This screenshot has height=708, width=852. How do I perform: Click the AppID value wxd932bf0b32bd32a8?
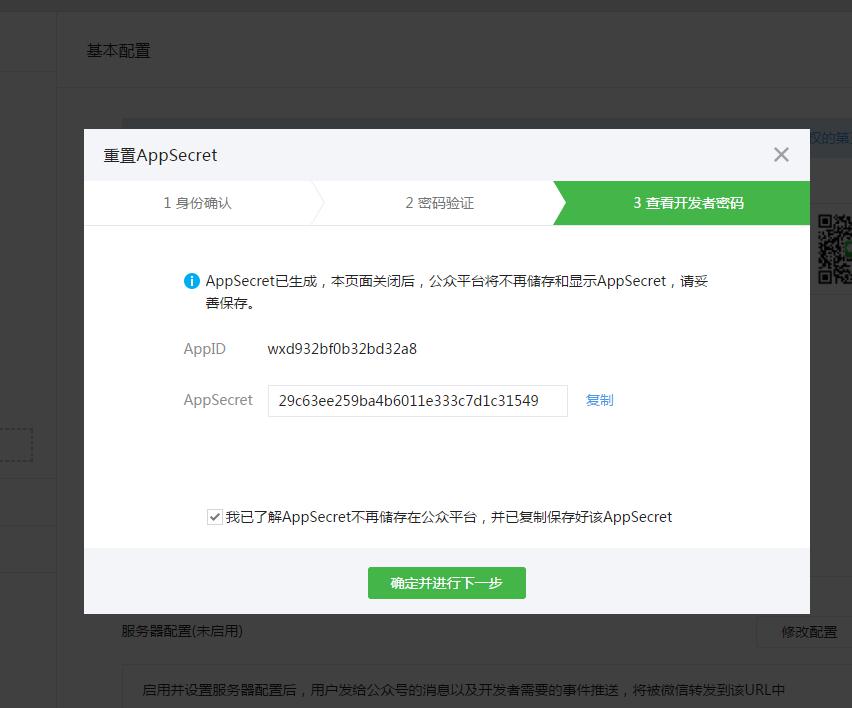(342, 349)
